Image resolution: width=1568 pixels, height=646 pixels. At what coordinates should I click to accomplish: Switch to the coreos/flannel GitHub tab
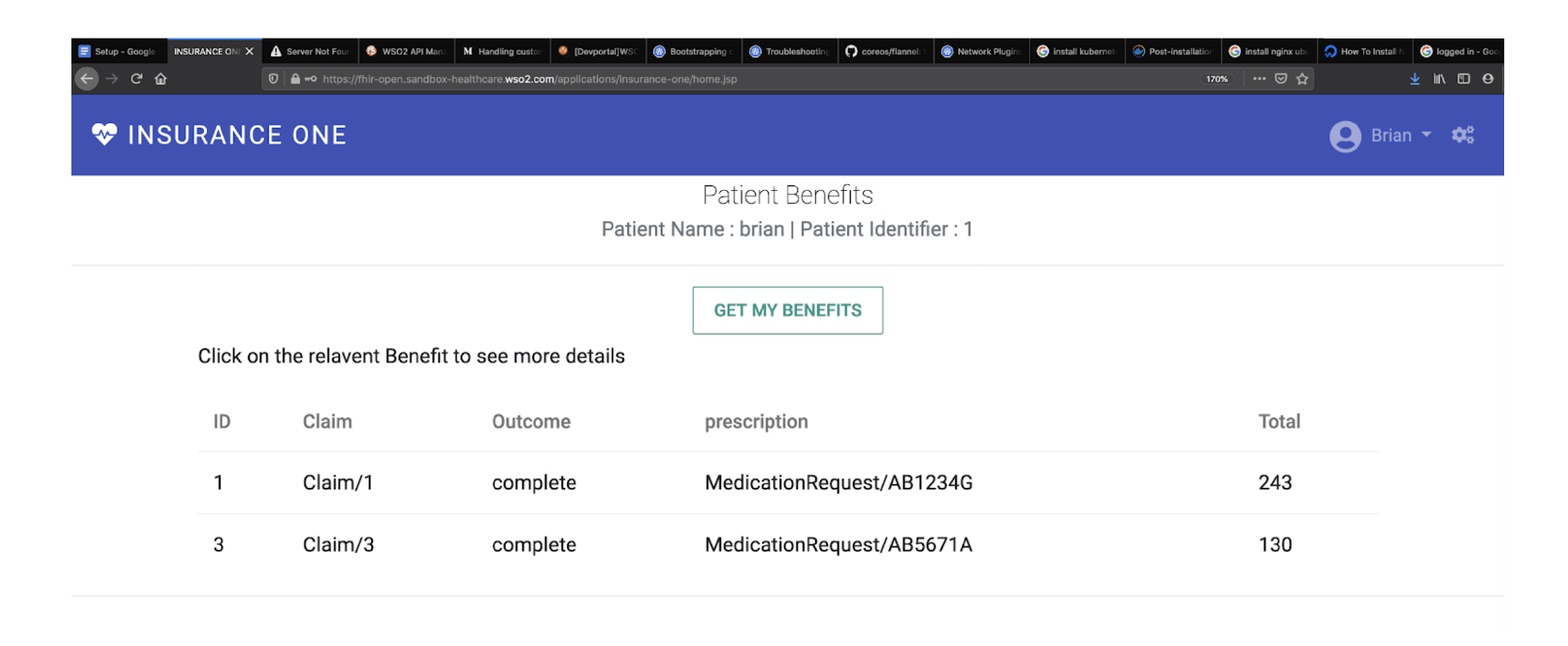pos(886,52)
